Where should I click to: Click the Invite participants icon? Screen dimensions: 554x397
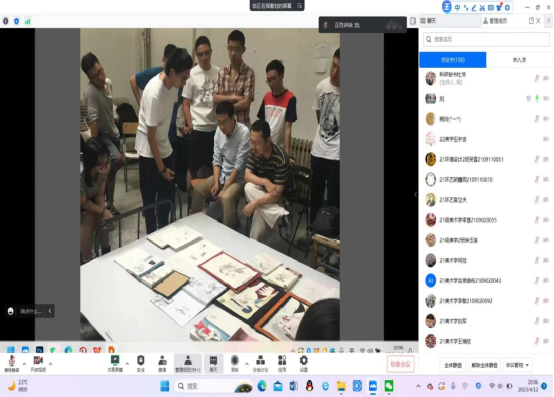[x=162, y=364]
